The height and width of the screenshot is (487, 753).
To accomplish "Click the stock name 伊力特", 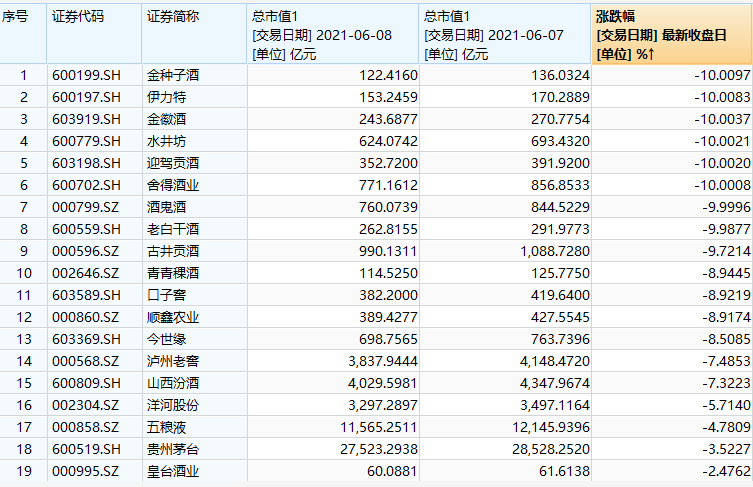I will point(166,97).
